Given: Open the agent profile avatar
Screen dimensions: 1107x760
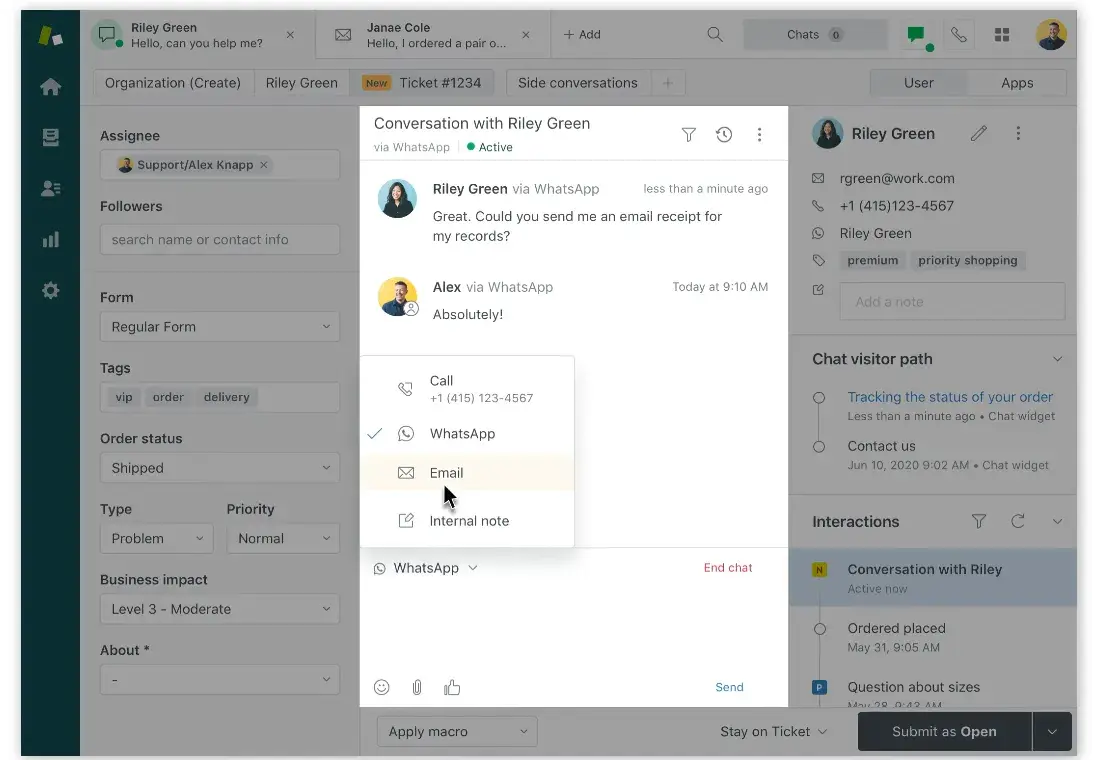Looking at the screenshot, I should (x=1051, y=35).
